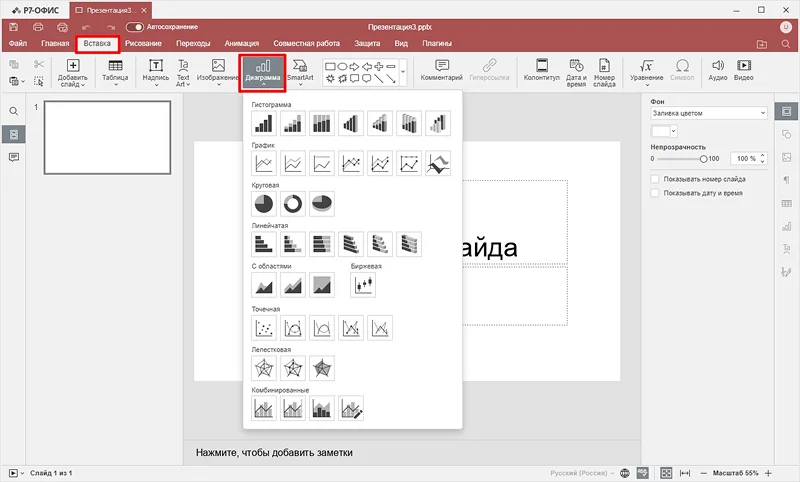
Task: Open search in left sidebar
Action: [14, 111]
